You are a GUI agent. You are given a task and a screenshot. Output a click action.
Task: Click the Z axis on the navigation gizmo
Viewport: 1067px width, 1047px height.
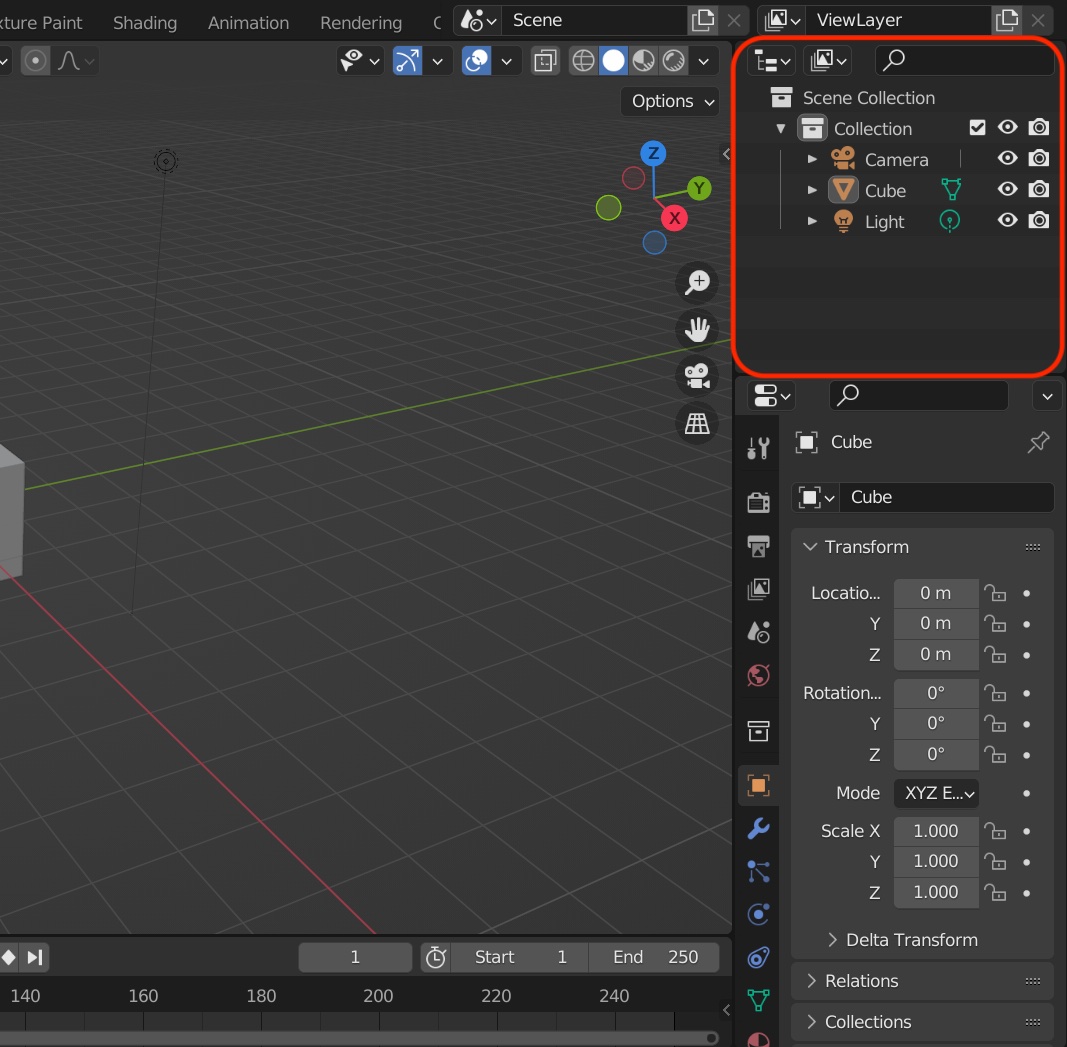[x=653, y=154]
